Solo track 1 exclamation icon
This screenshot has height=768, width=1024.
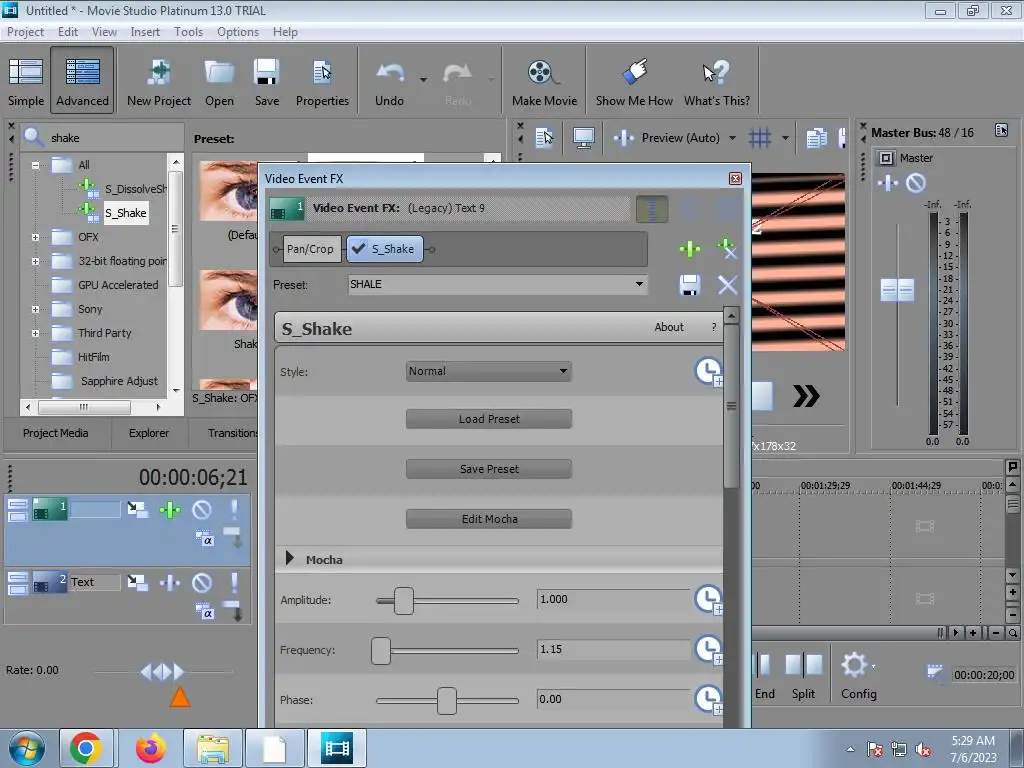[x=234, y=509]
